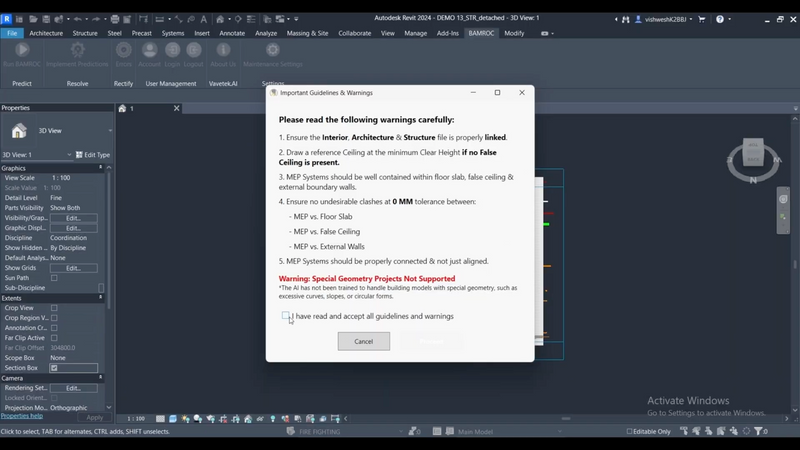Screen dimensions: 800x450
Task: Collapse the Graphics properties section
Action: point(101,167)
